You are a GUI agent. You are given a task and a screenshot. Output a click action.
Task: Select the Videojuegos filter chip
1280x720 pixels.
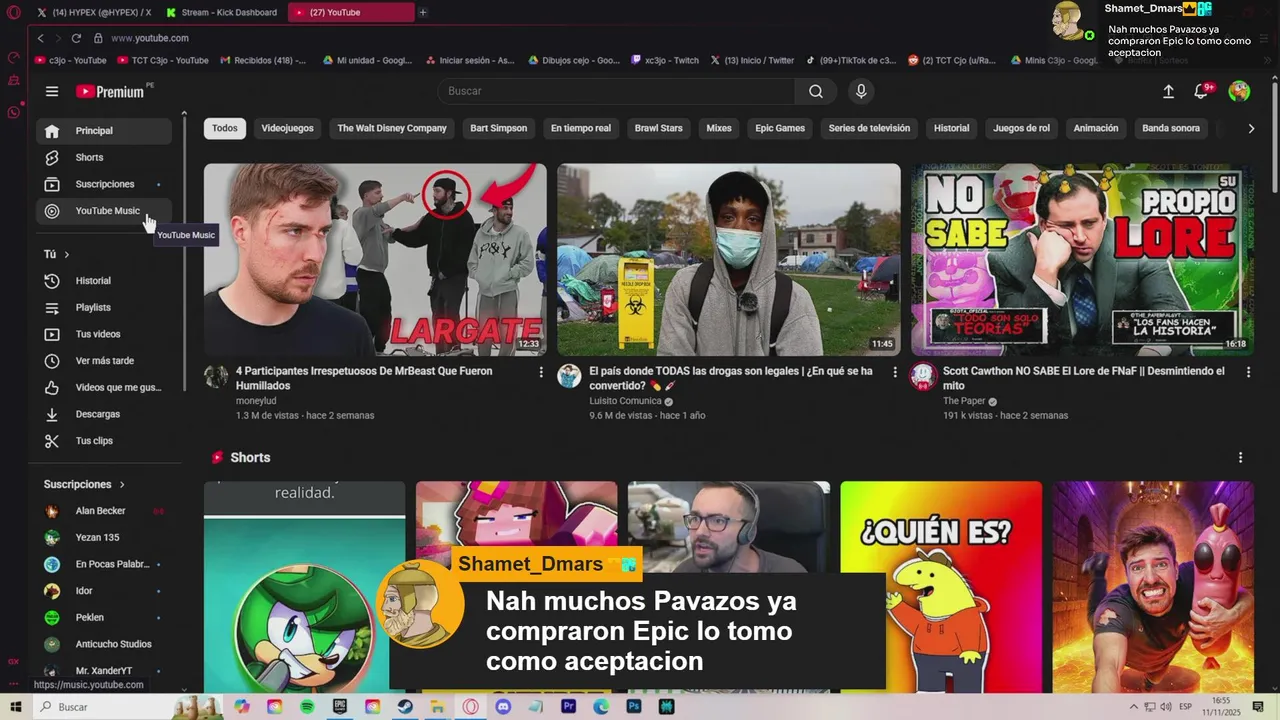coord(287,128)
